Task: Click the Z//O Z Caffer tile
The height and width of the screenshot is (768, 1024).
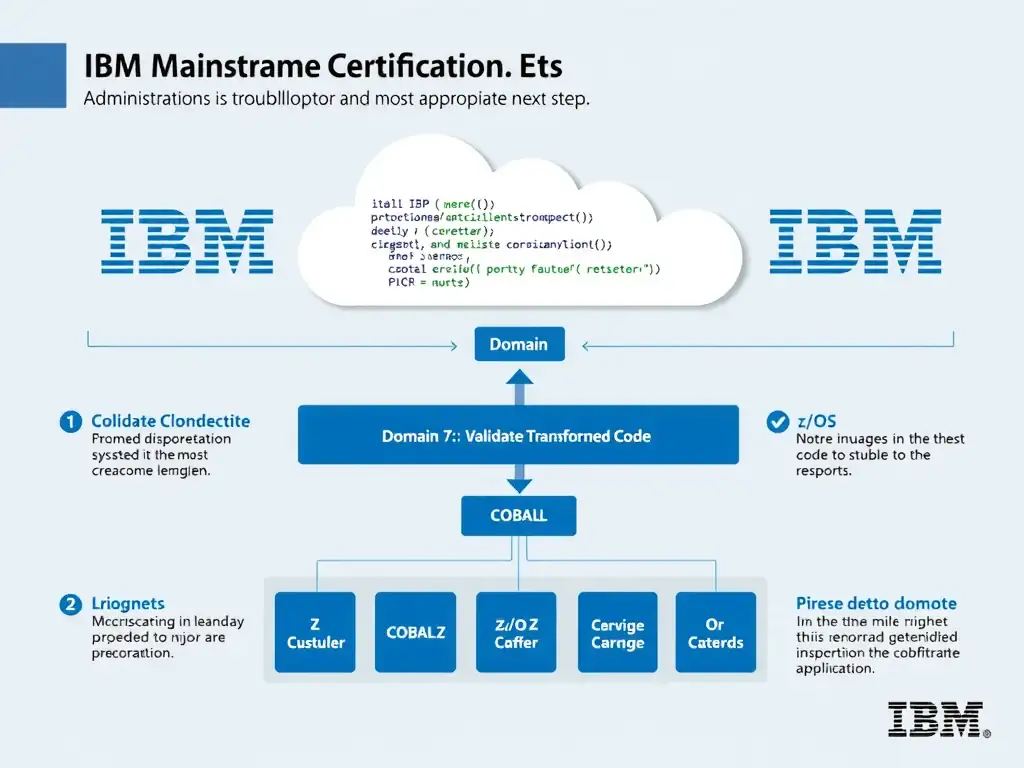Action: point(516,632)
